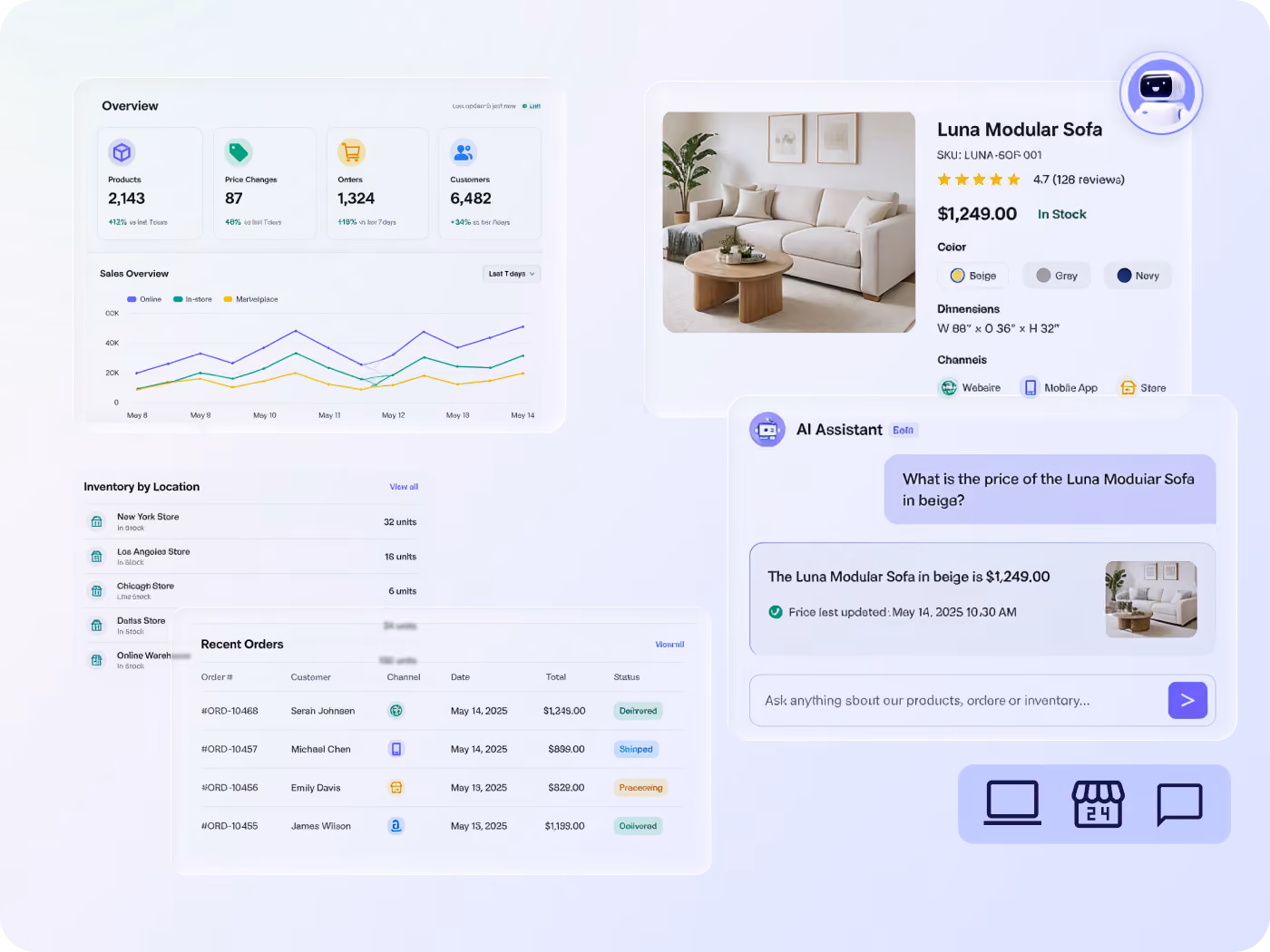Click the Beta badge beside AI Assistant
The width and height of the screenshot is (1270, 952).
coord(903,430)
